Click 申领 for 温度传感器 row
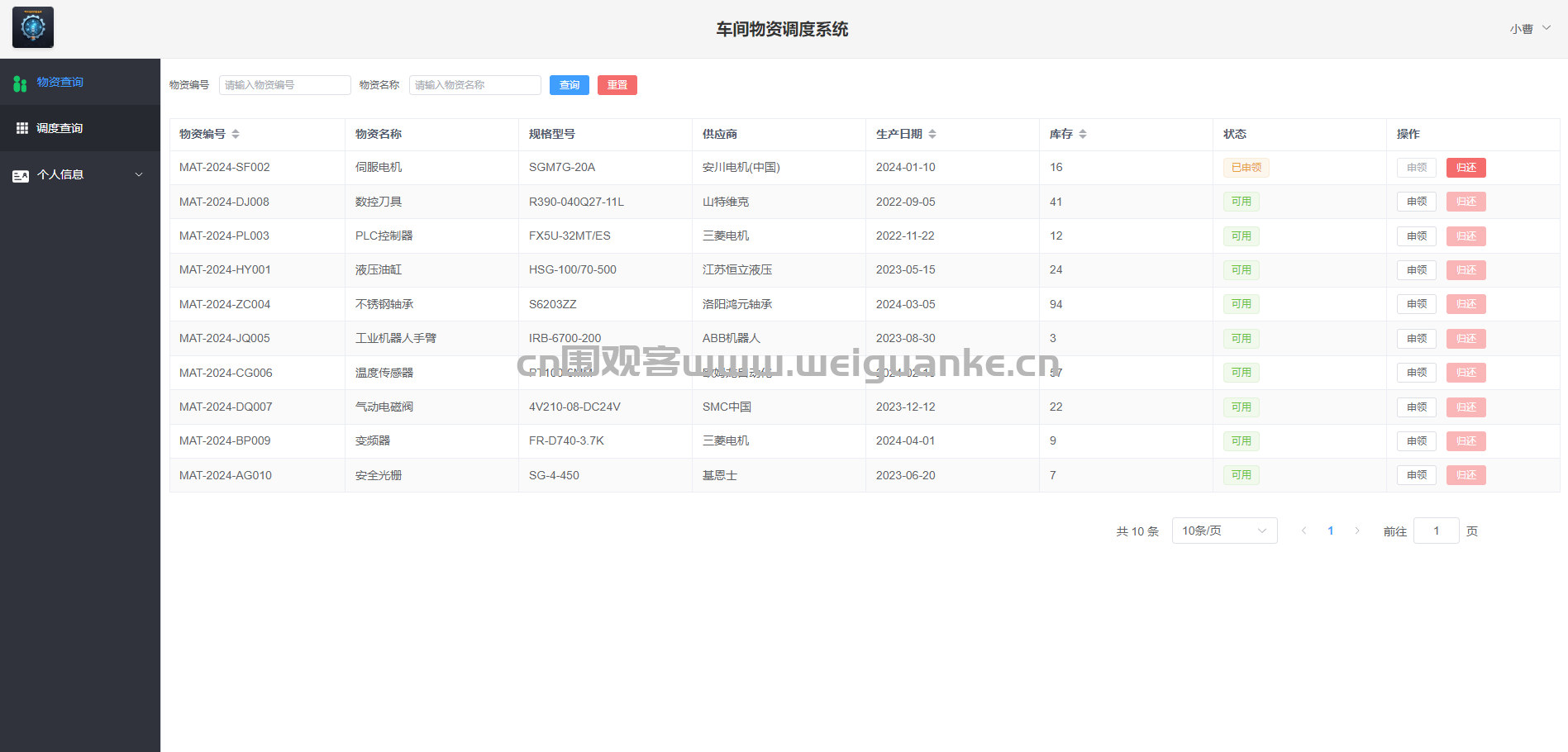This screenshot has height=752, width=1568. pyautogui.click(x=1417, y=373)
